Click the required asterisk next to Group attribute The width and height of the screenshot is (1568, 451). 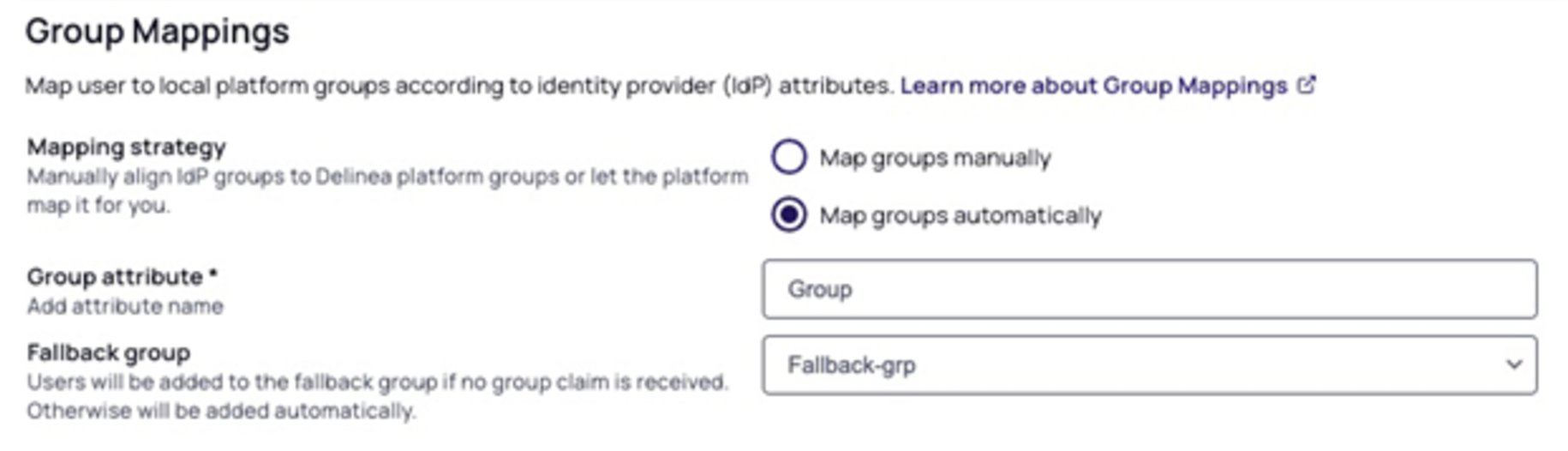(213, 274)
